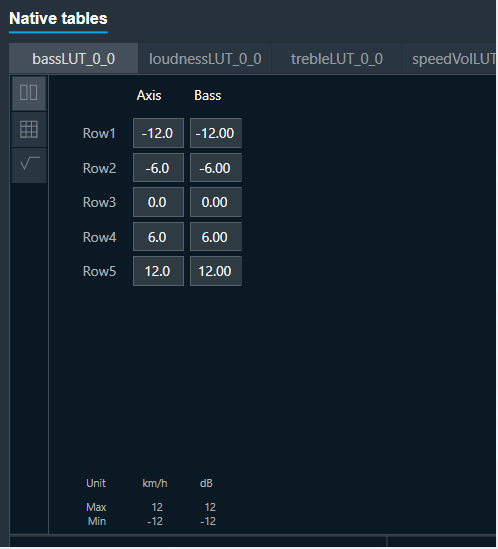The width and height of the screenshot is (498, 549).
Task: Click the Max label
Action: [96, 507]
